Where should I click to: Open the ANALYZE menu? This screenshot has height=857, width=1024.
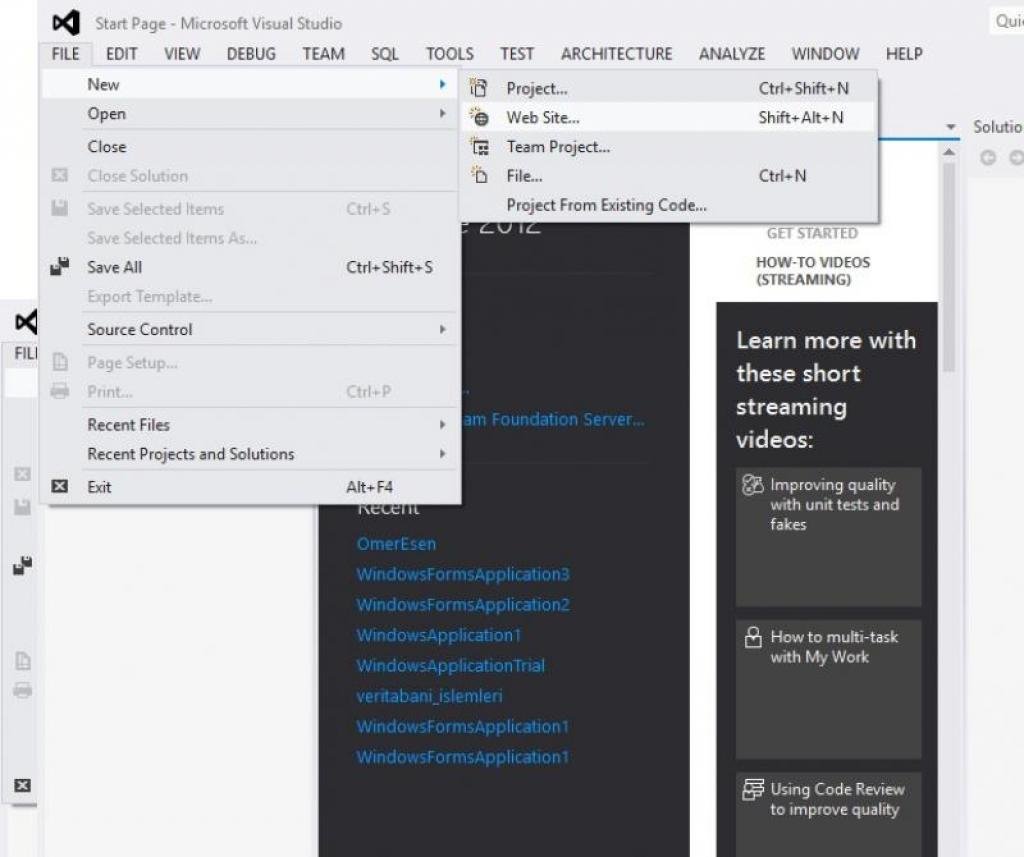click(x=731, y=54)
